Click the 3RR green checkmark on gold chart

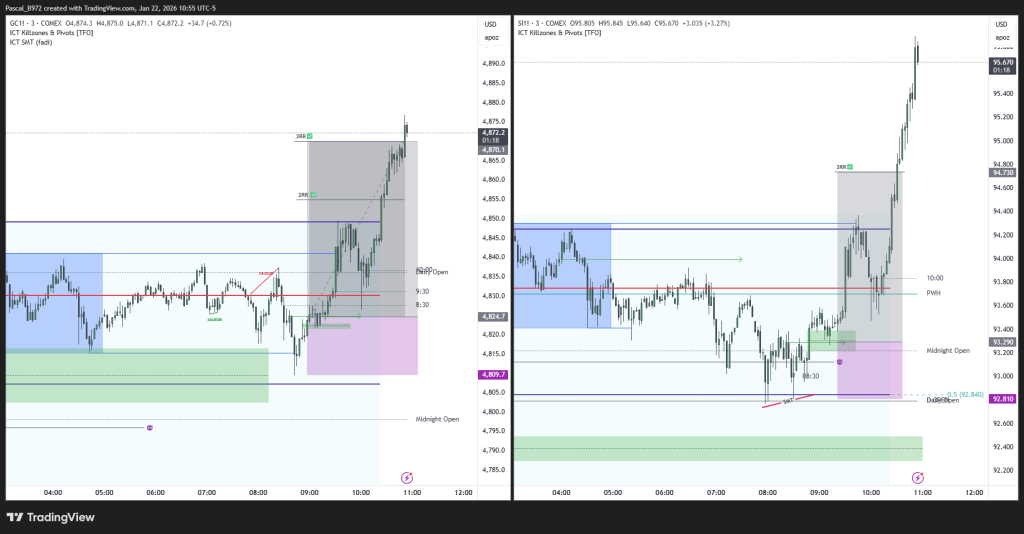click(311, 136)
